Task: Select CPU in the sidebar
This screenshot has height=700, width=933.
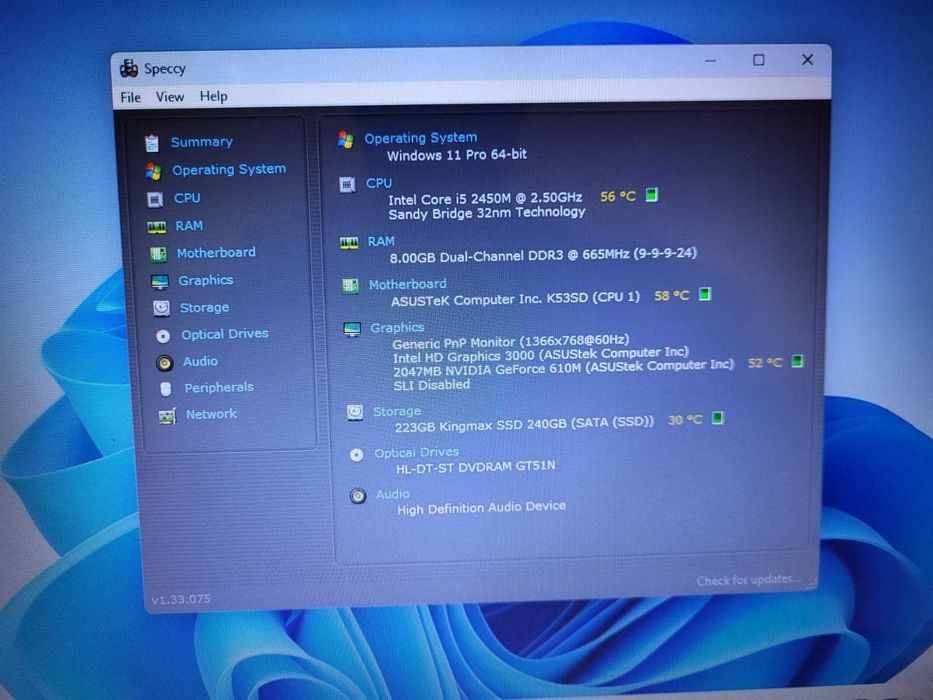Action: [x=187, y=198]
